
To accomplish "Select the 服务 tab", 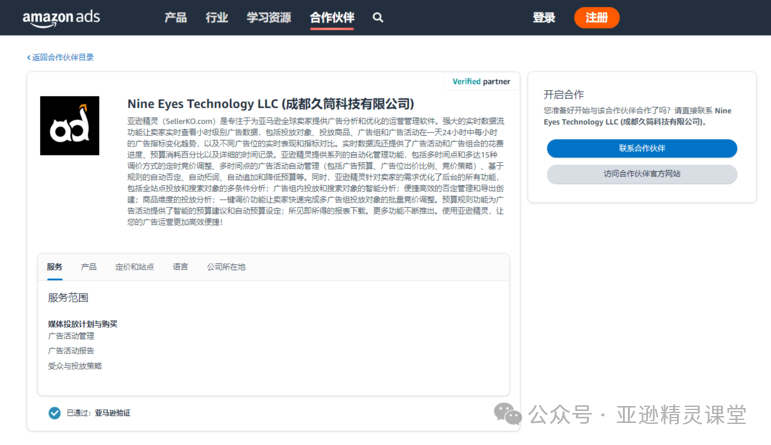I will [x=55, y=267].
